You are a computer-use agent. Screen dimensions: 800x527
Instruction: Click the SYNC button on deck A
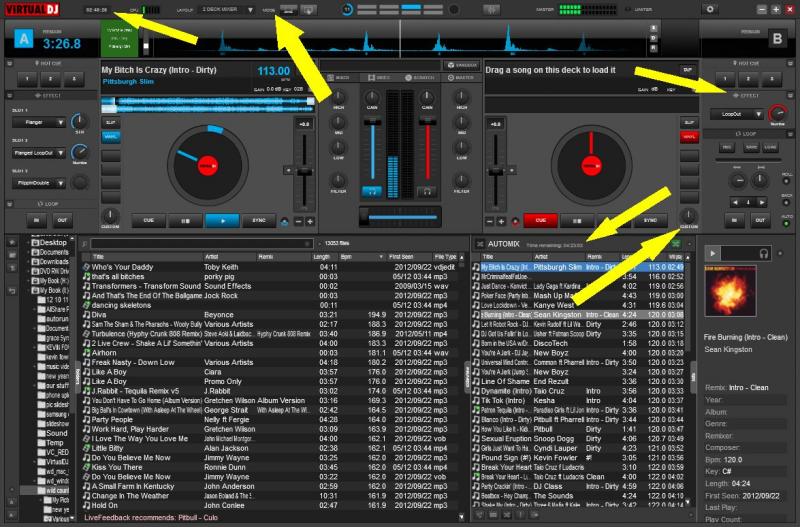(259, 221)
